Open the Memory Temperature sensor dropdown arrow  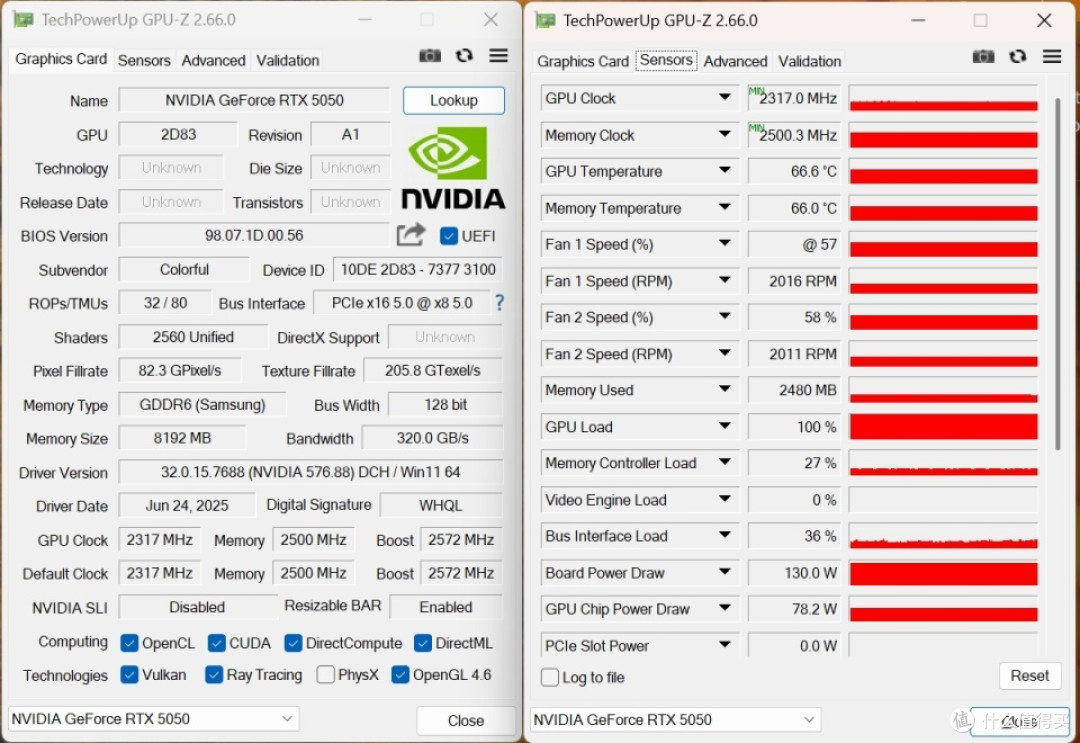tap(725, 207)
